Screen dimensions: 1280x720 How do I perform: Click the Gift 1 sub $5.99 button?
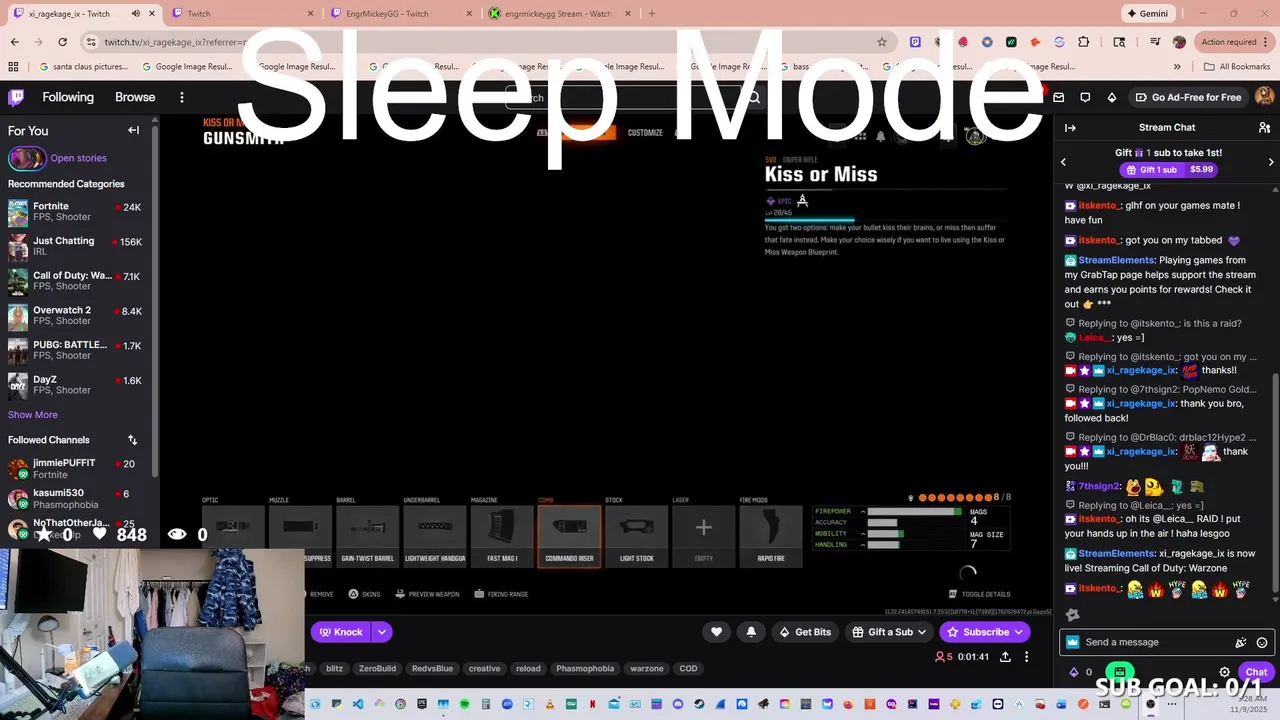coord(1168,170)
